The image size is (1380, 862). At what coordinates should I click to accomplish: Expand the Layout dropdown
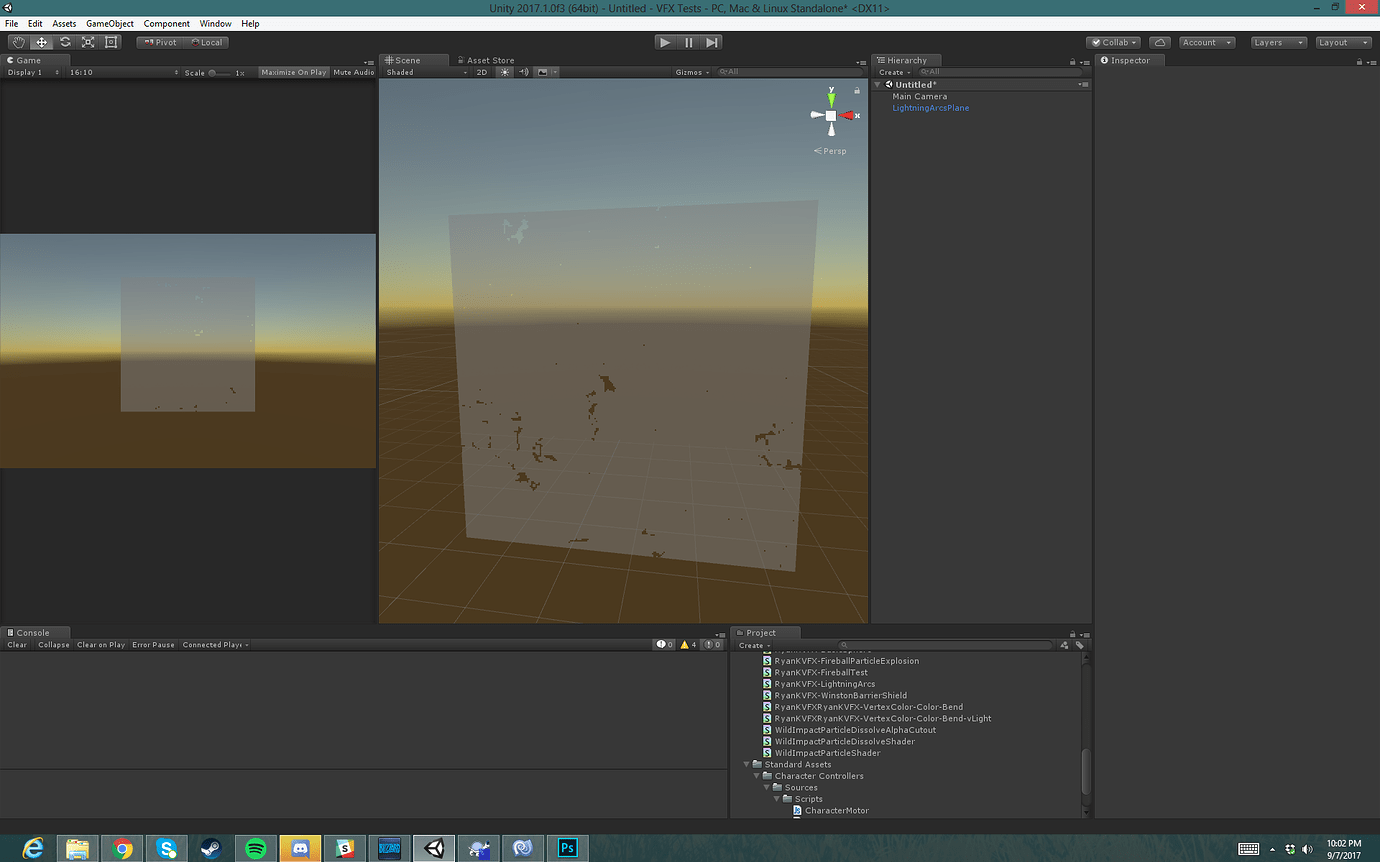click(1342, 42)
